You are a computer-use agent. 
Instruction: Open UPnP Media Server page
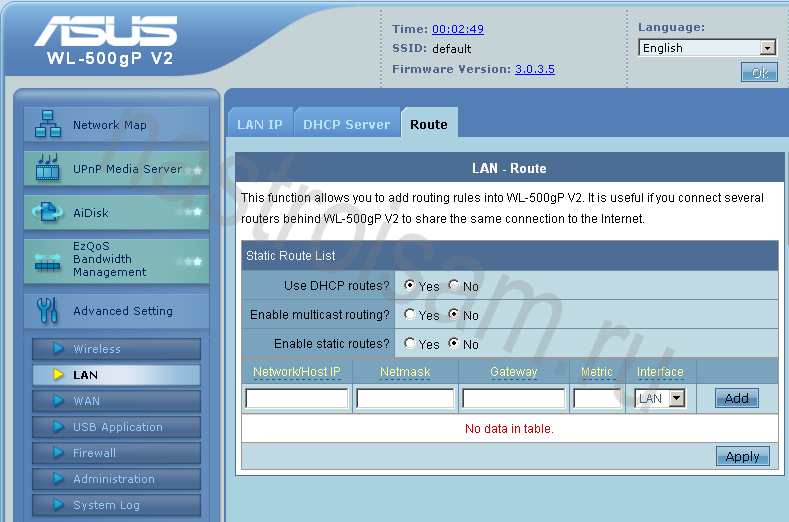(116, 168)
